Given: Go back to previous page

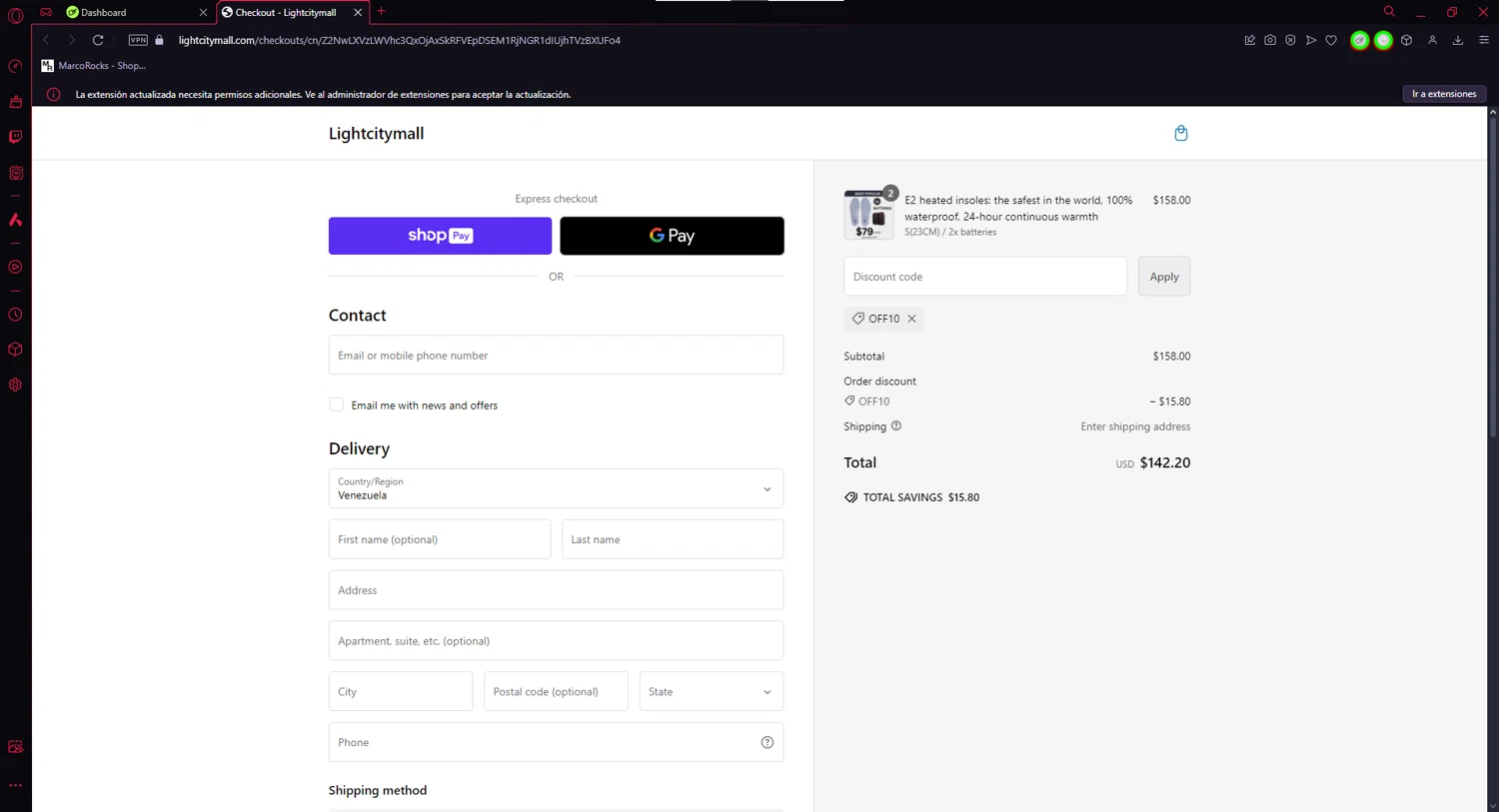Looking at the screenshot, I should [46, 40].
